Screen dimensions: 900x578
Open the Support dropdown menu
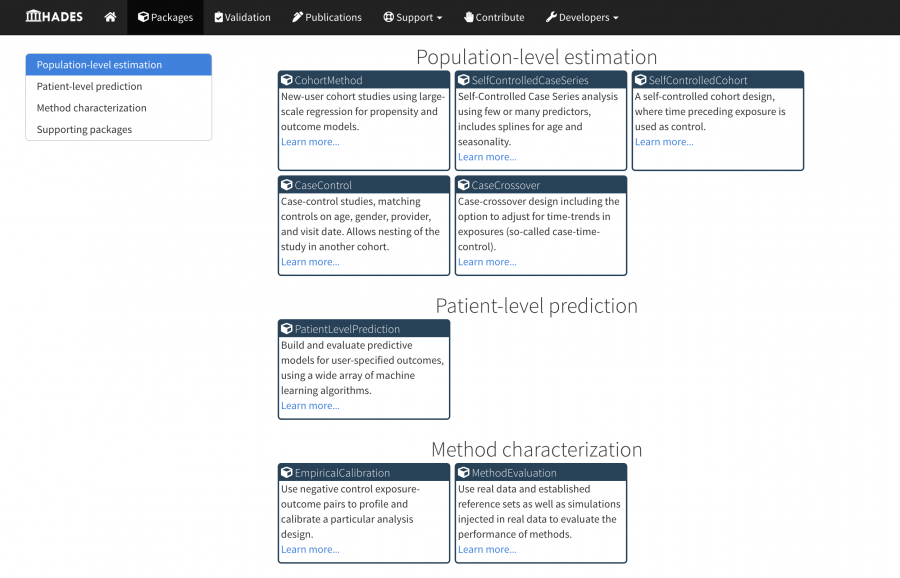click(412, 17)
